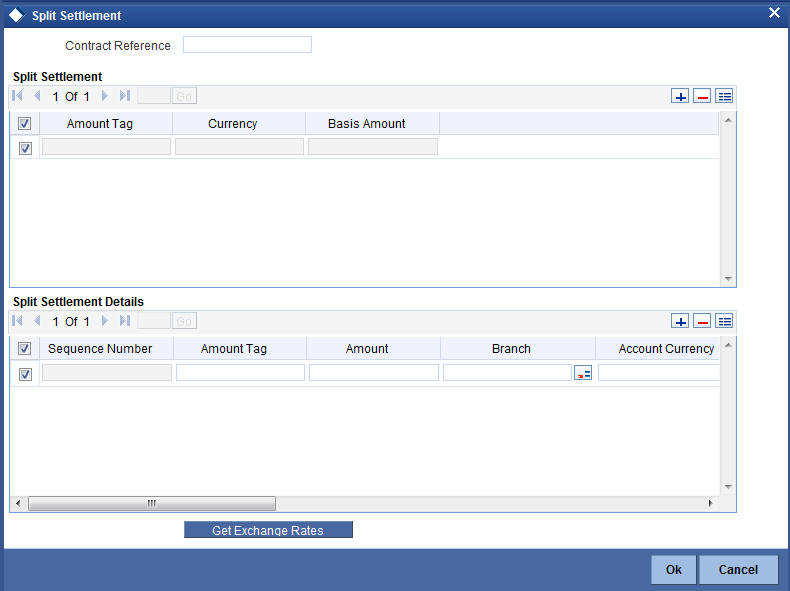
Task: Delete a row from the Split Settlement grid
Action: coord(702,96)
